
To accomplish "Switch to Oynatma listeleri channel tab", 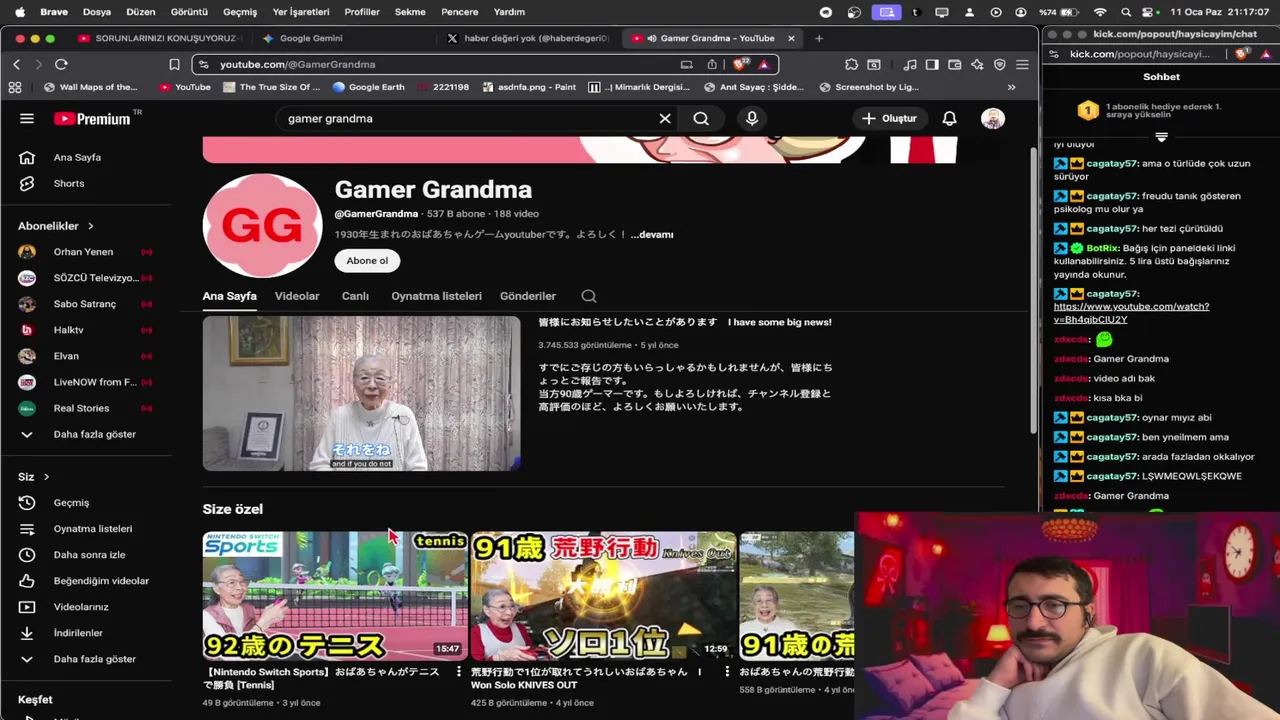I will click(x=436, y=296).
